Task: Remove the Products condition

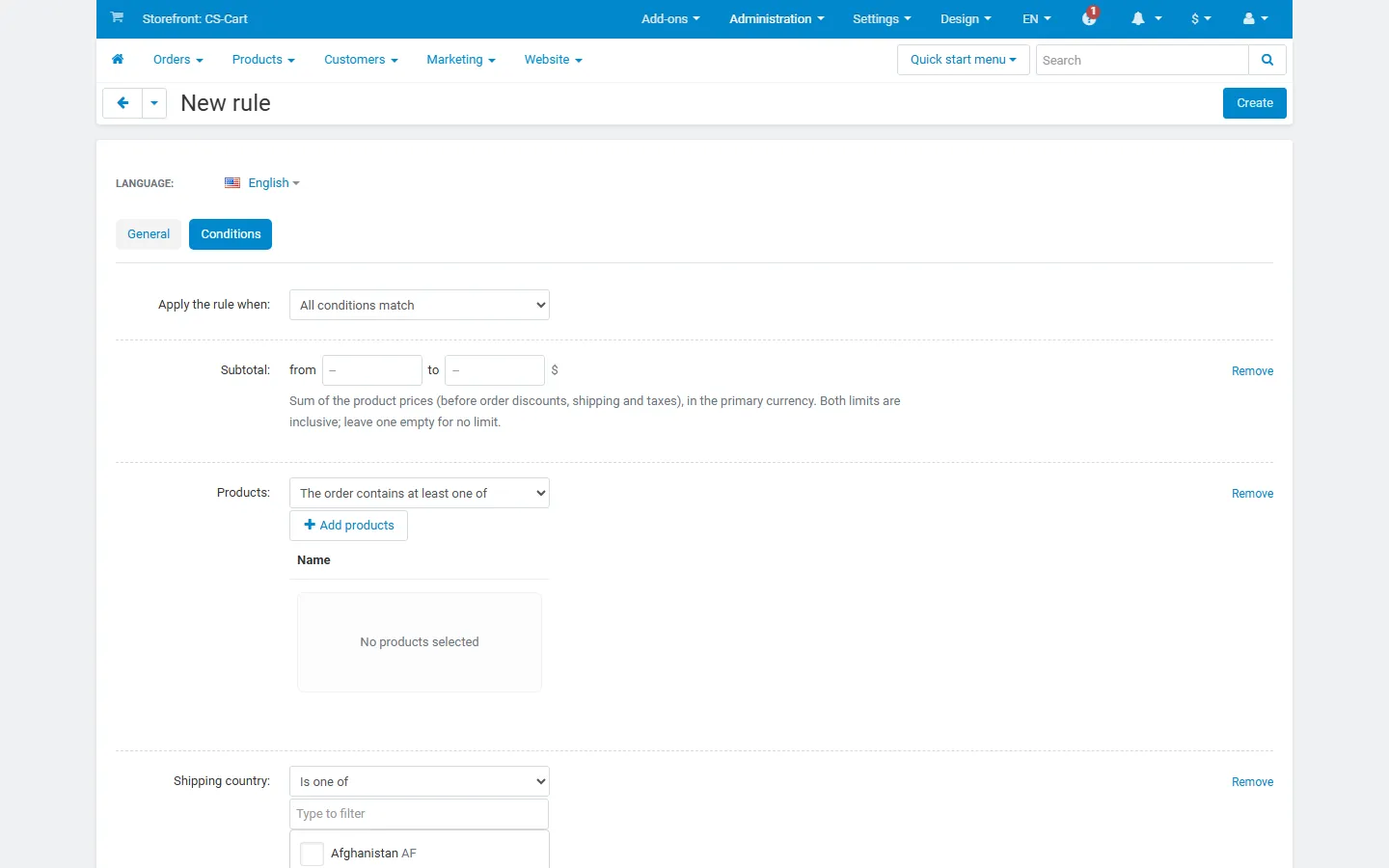Action: tap(1252, 494)
